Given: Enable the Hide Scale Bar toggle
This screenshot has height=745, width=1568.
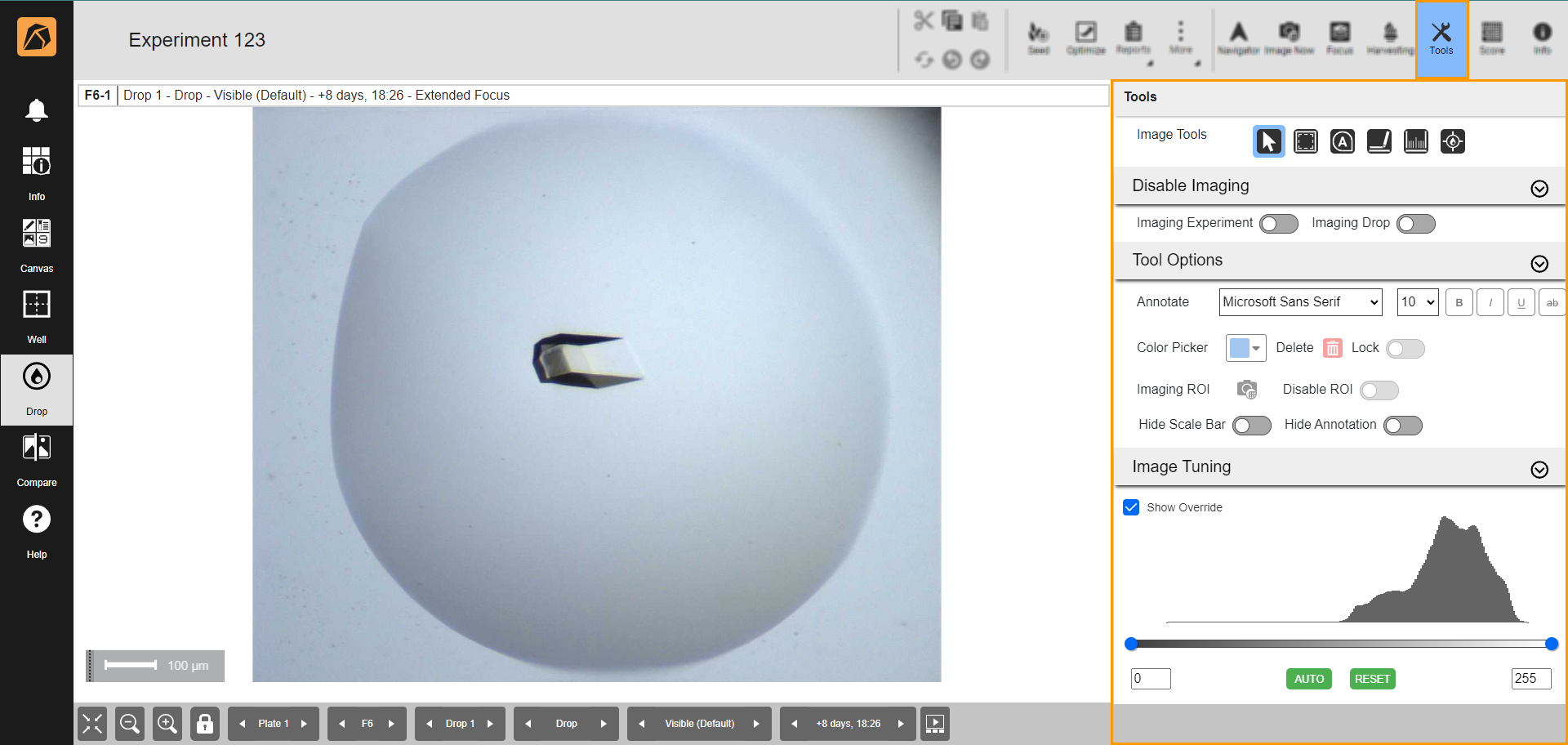Looking at the screenshot, I should (1251, 426).
